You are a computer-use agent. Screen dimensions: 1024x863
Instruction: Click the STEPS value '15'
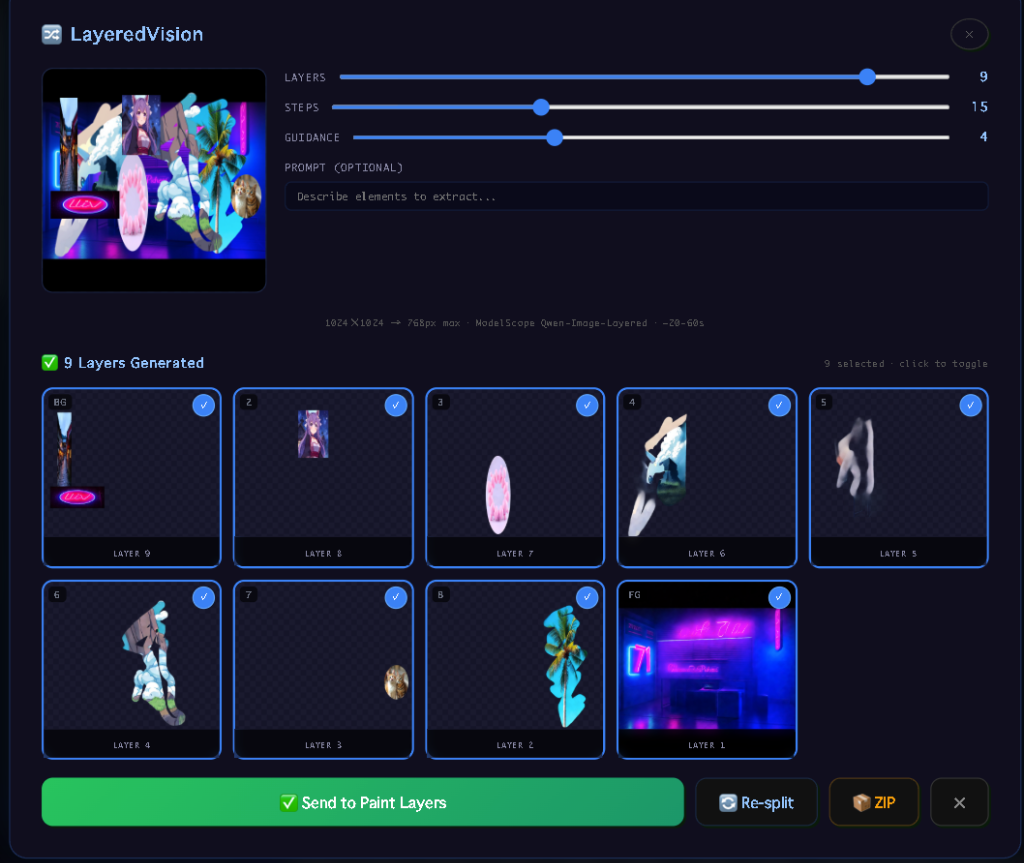click(980, 107)
